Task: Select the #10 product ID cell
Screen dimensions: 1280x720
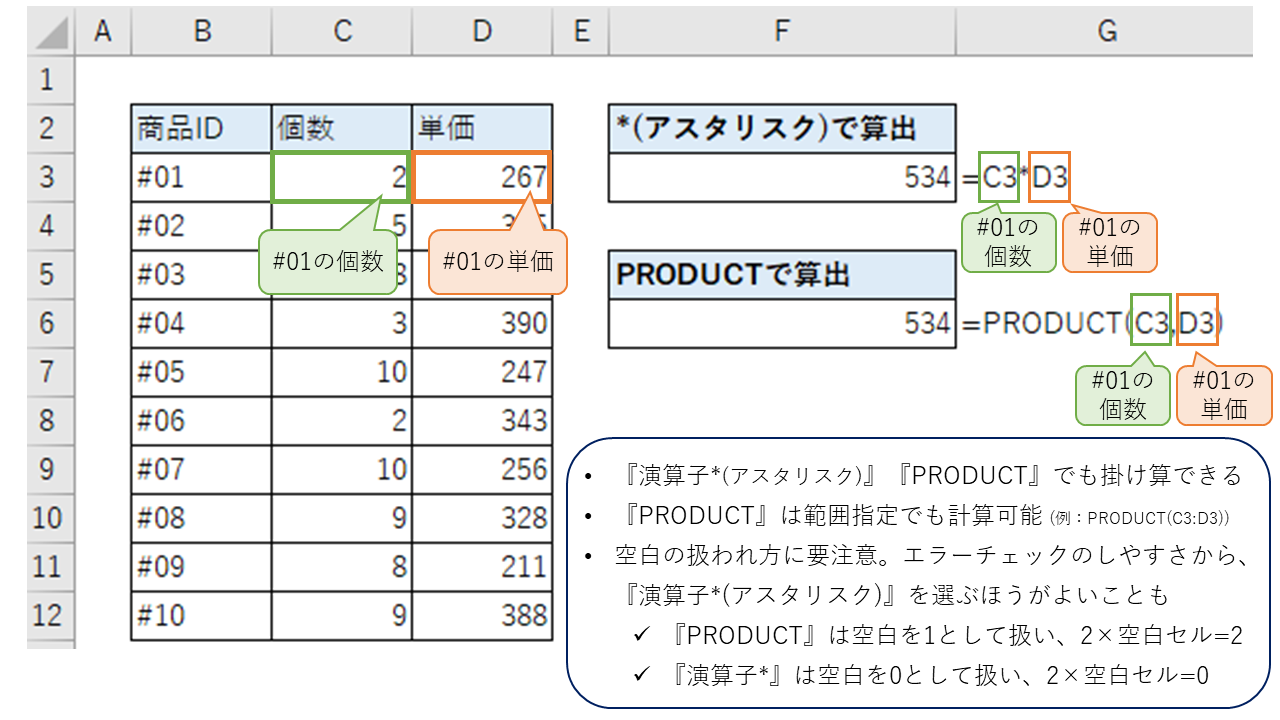Action: tap(202, 616)
